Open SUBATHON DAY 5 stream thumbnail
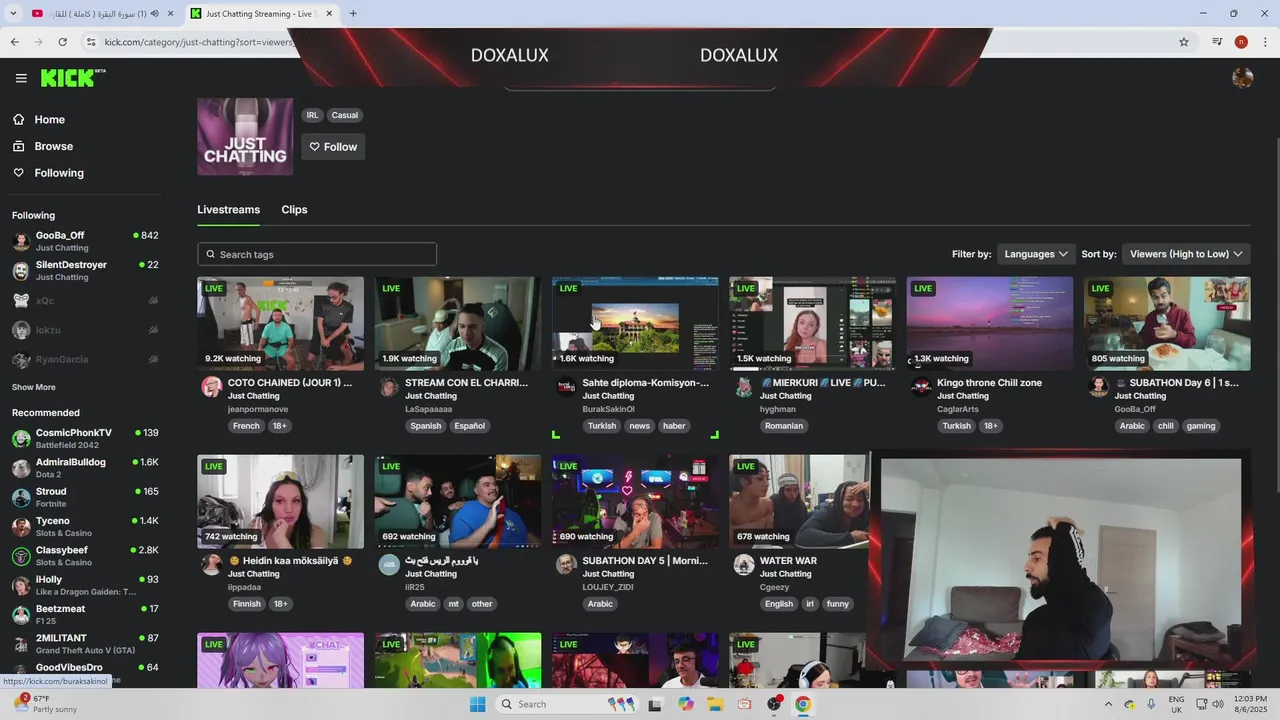The height and width of the screenshot is (720, 1280). [635, 502]
